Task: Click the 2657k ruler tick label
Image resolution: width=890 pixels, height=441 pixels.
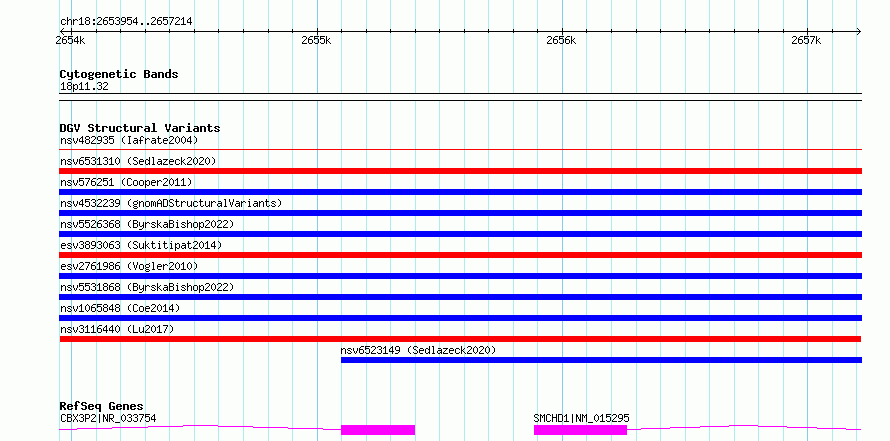Action: click(807, 41)
